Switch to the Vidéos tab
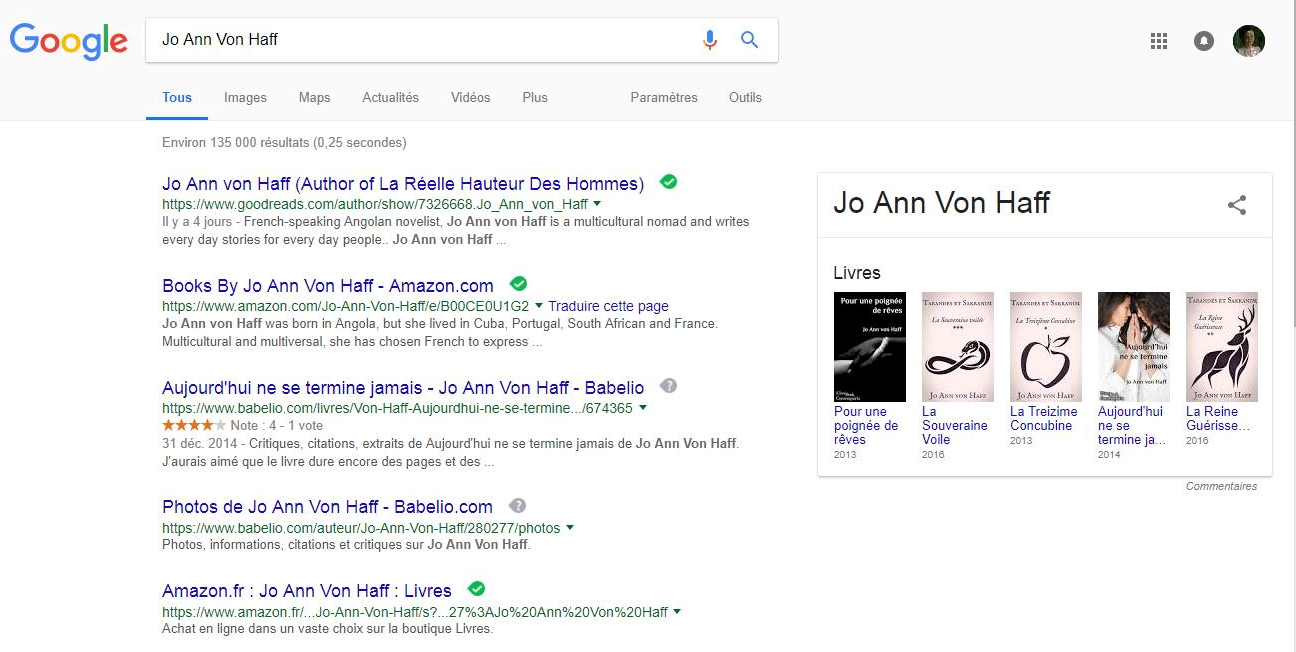This screenshot has height=652, width=1296. point(470,97)
